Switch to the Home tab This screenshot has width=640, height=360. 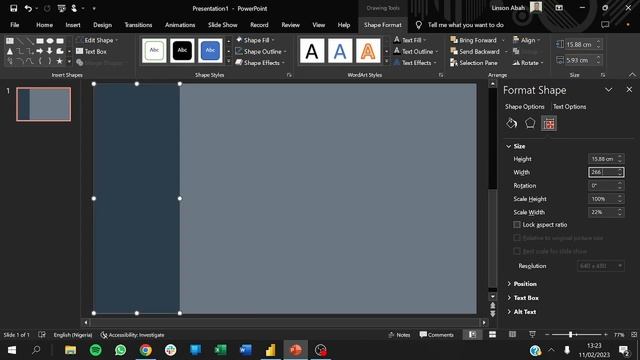click(44, 25)
